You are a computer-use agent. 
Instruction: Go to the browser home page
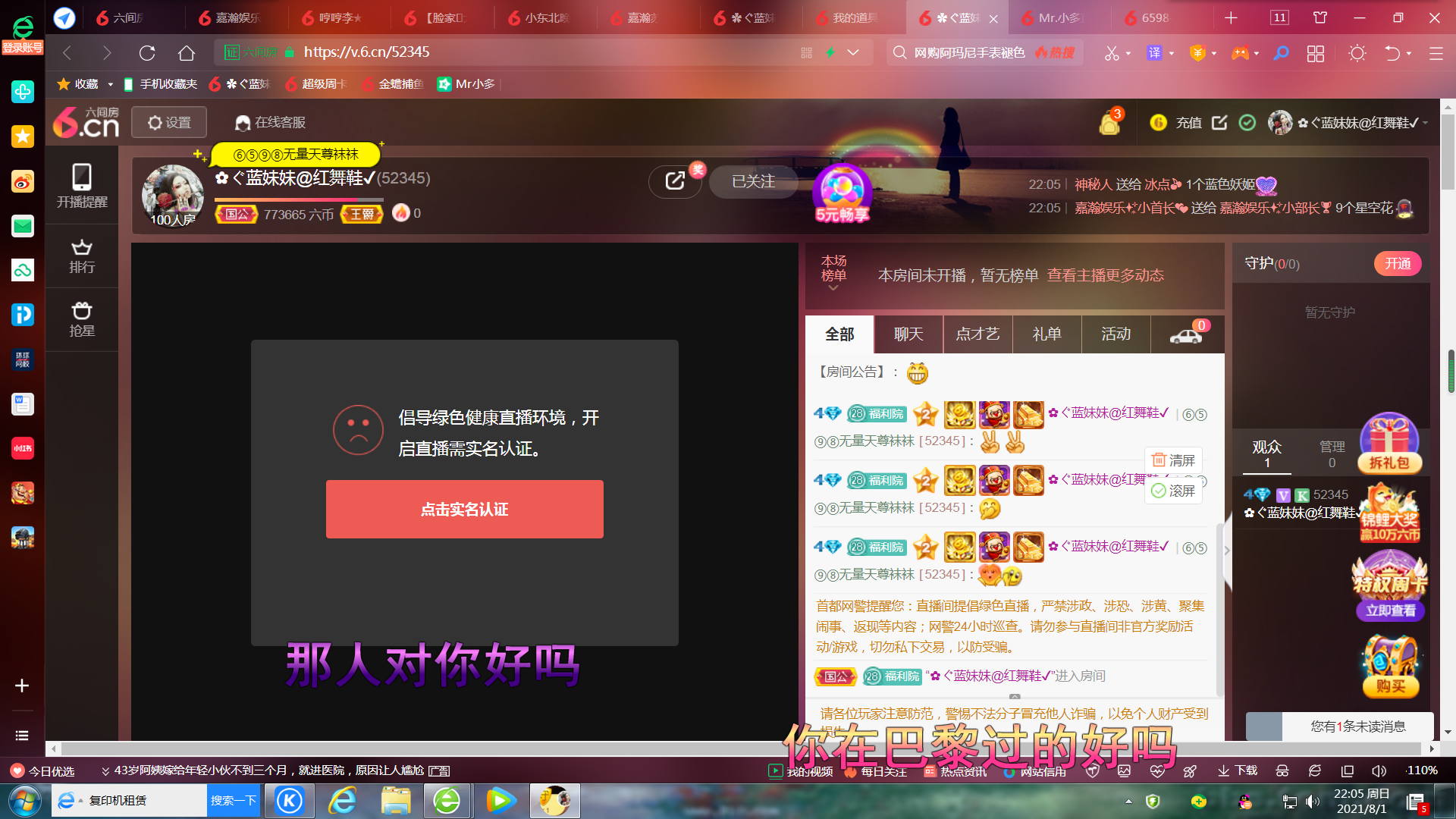pyautogui.click(x=187, y=52)
